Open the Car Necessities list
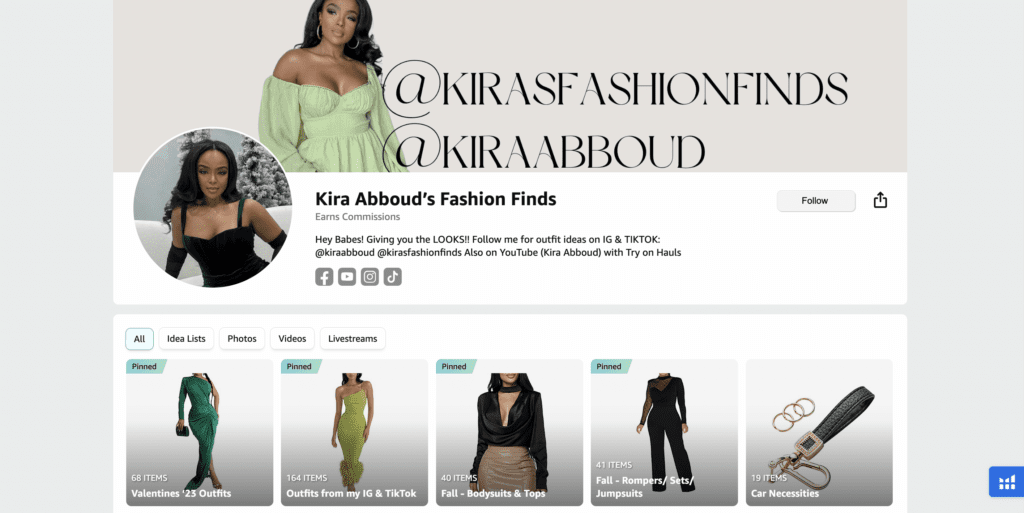 tap(819, 433)
